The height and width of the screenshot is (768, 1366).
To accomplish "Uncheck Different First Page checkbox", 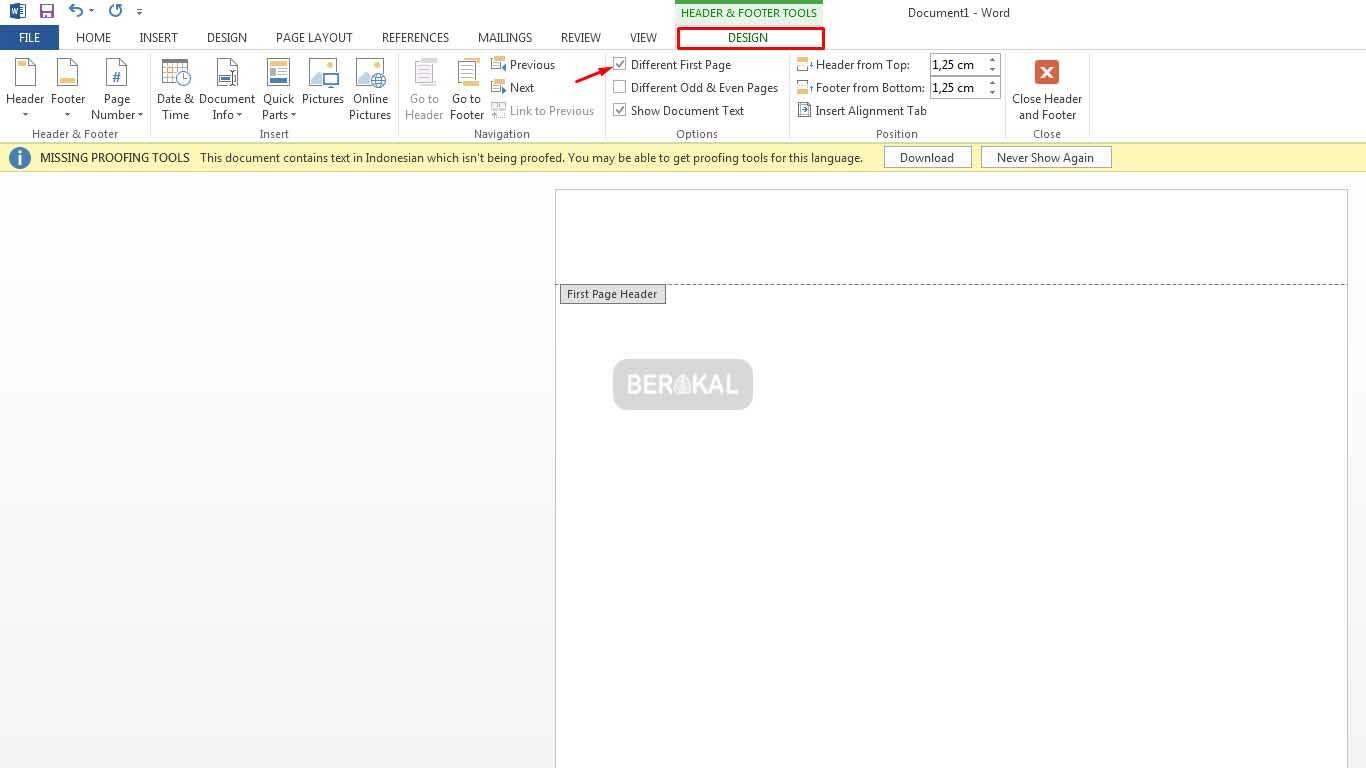I will click(620, 64).
